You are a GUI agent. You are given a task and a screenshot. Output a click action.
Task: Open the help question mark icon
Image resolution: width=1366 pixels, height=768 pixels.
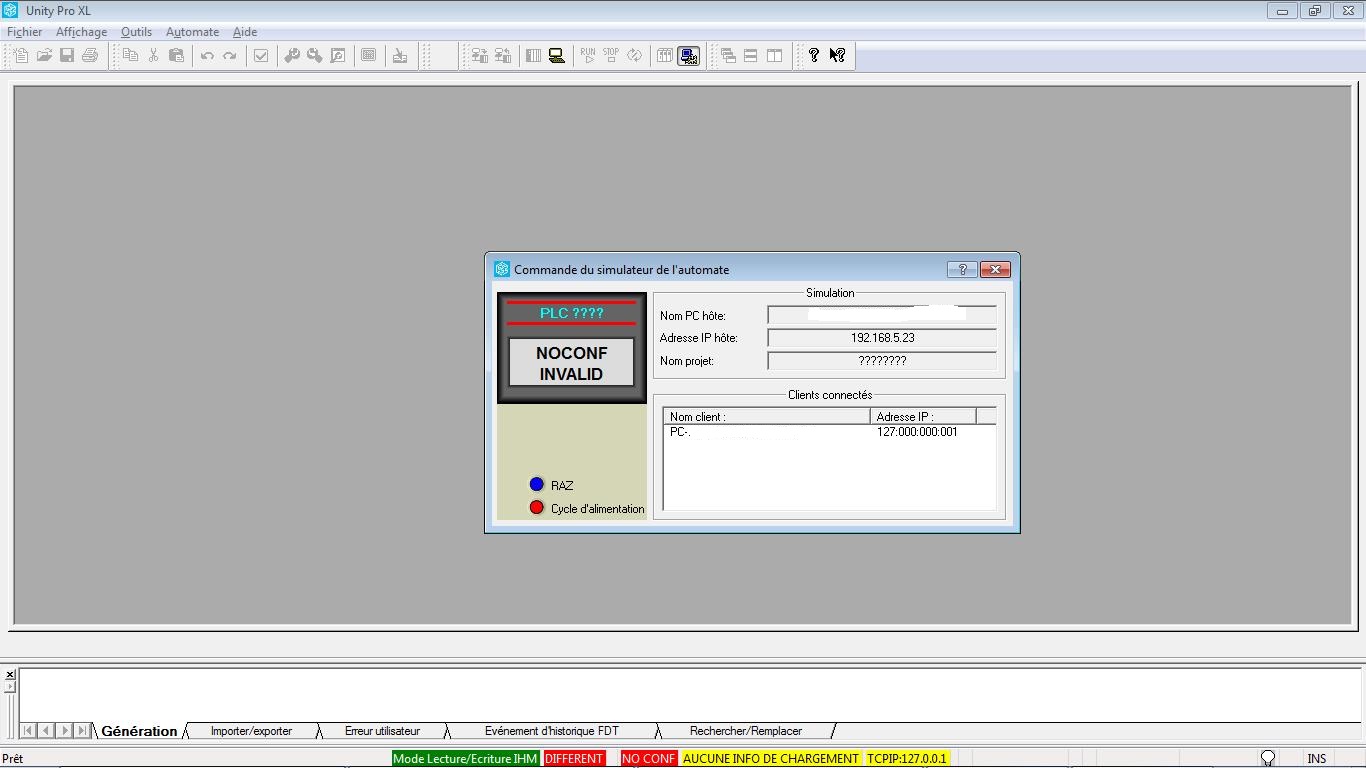tap(813, 56)
